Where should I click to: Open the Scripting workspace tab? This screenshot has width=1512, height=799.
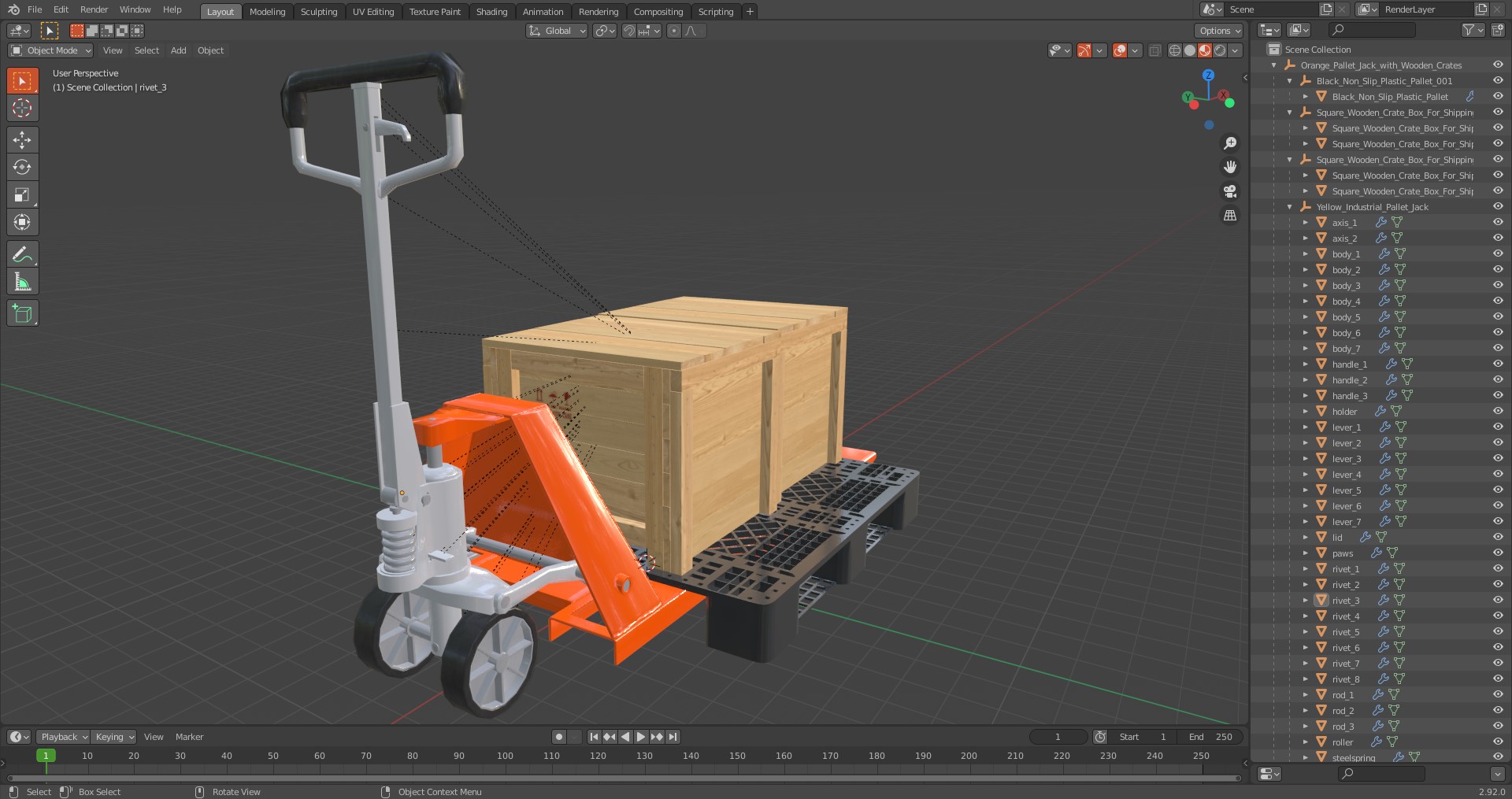715,12
